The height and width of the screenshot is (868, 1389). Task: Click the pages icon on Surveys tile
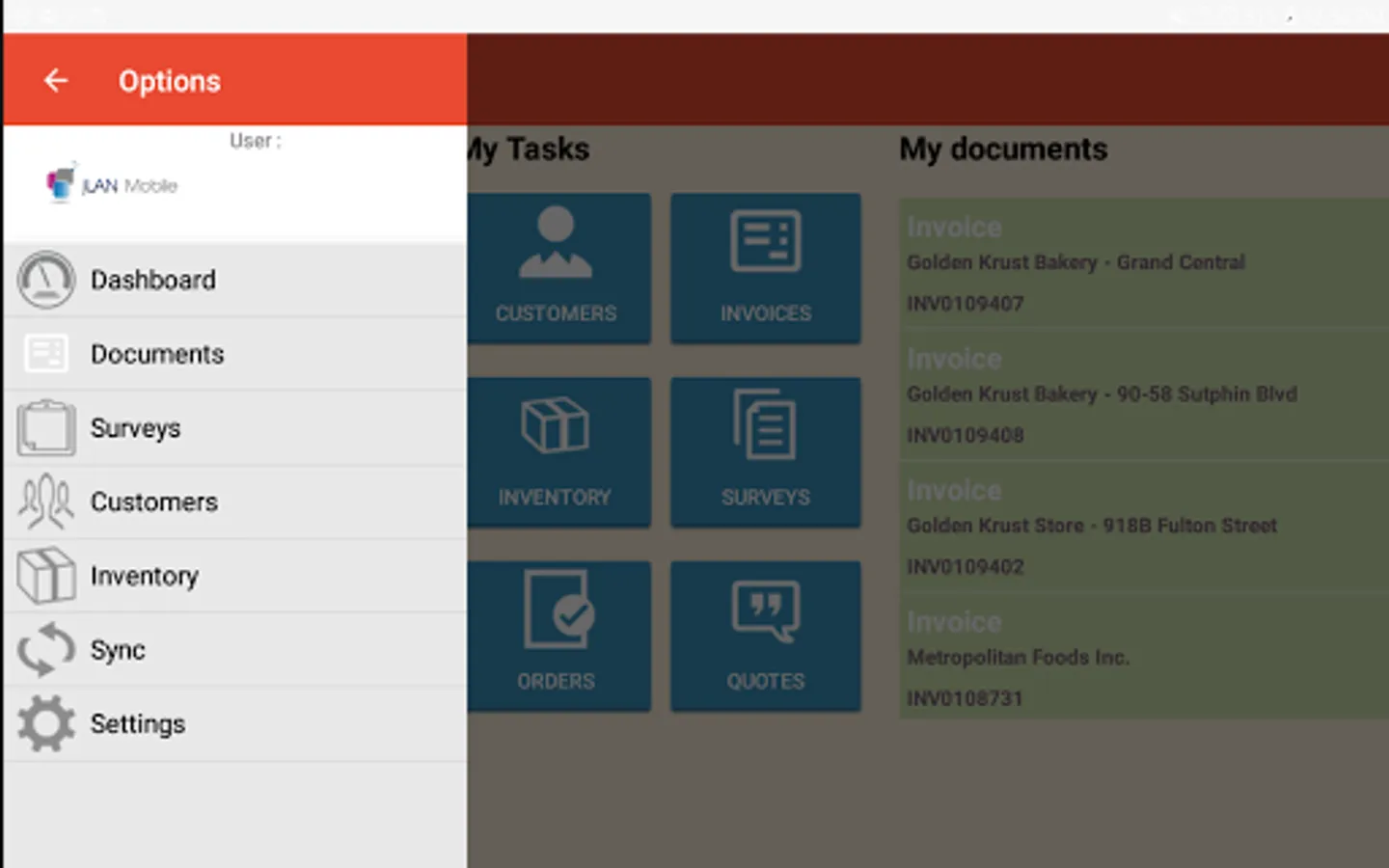point(765,424)
